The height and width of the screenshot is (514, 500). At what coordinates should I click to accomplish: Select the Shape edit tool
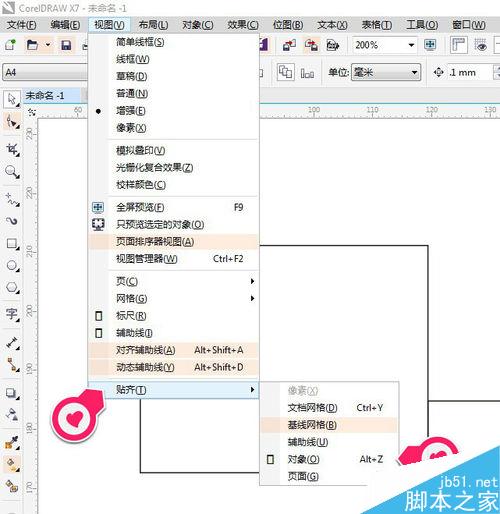12,122
